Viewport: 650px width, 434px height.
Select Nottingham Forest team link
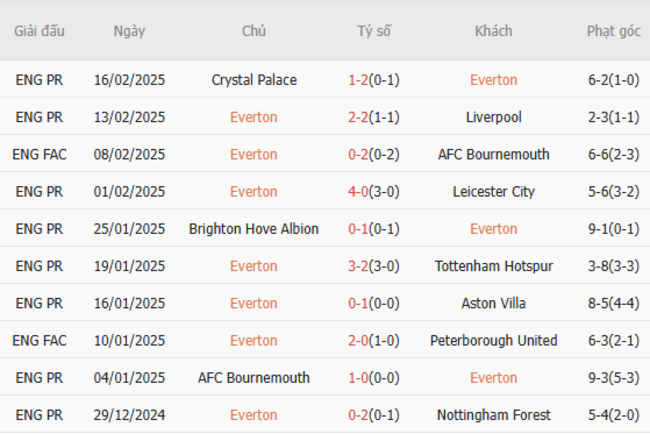(x=493, y=415)
